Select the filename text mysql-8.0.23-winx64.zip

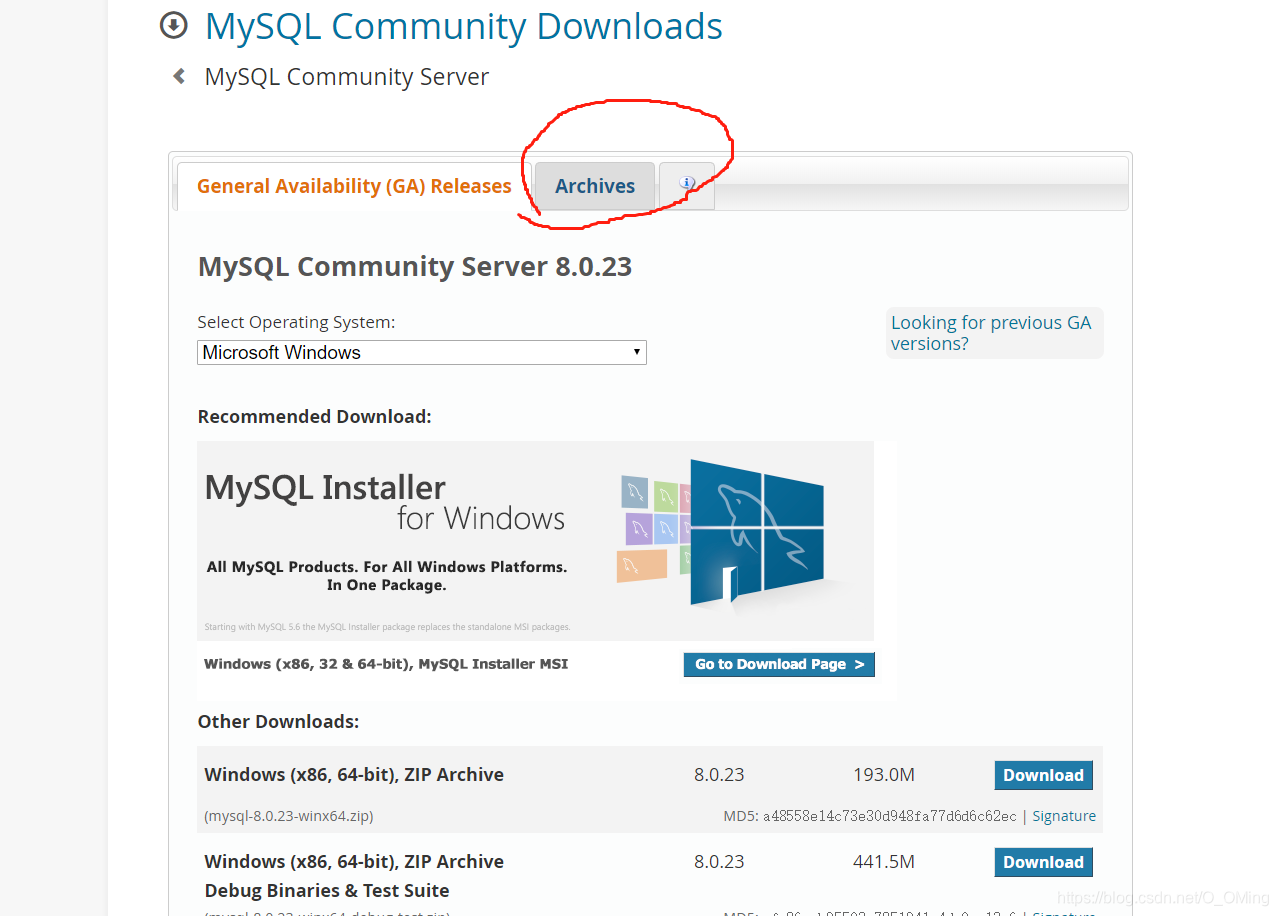tap(289, 816)
